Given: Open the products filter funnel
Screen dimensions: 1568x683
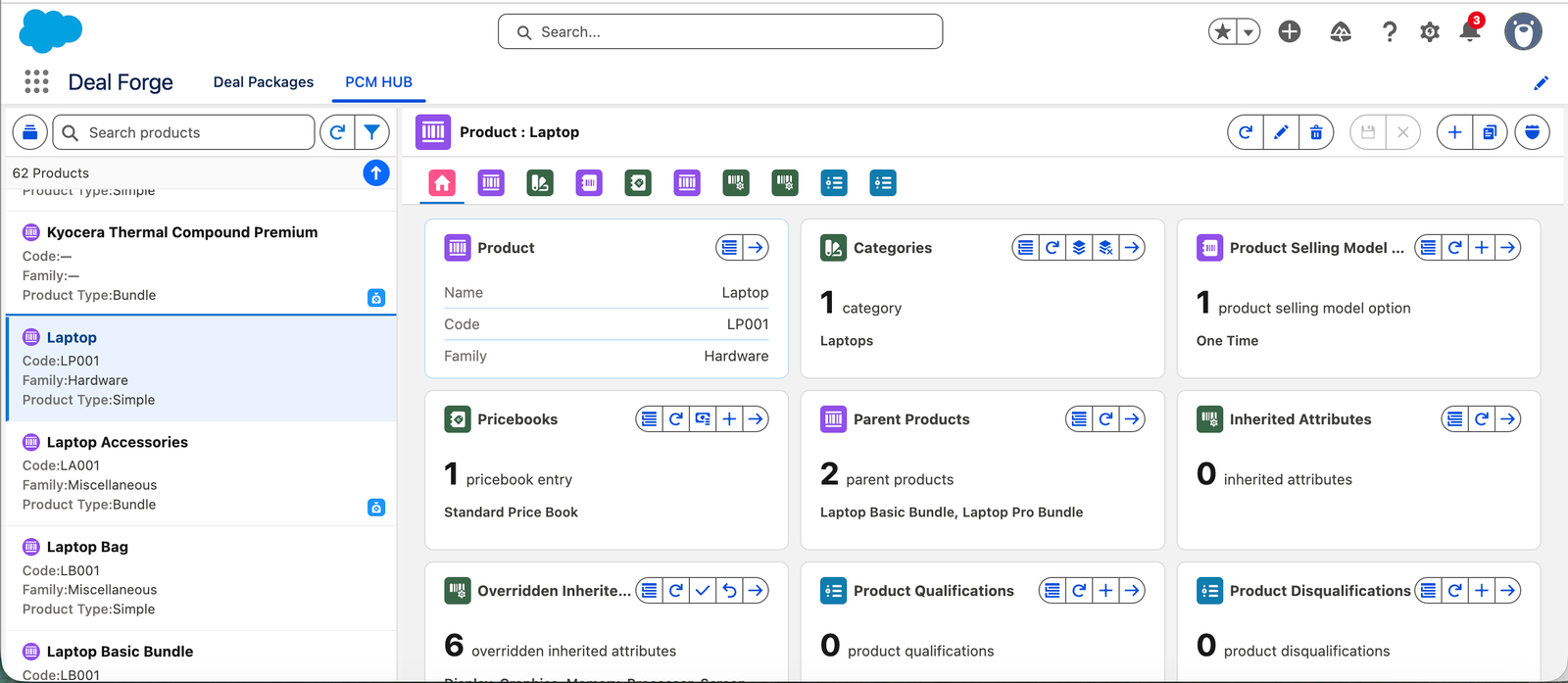Looking at the screenshot, I should pos(371,132).
